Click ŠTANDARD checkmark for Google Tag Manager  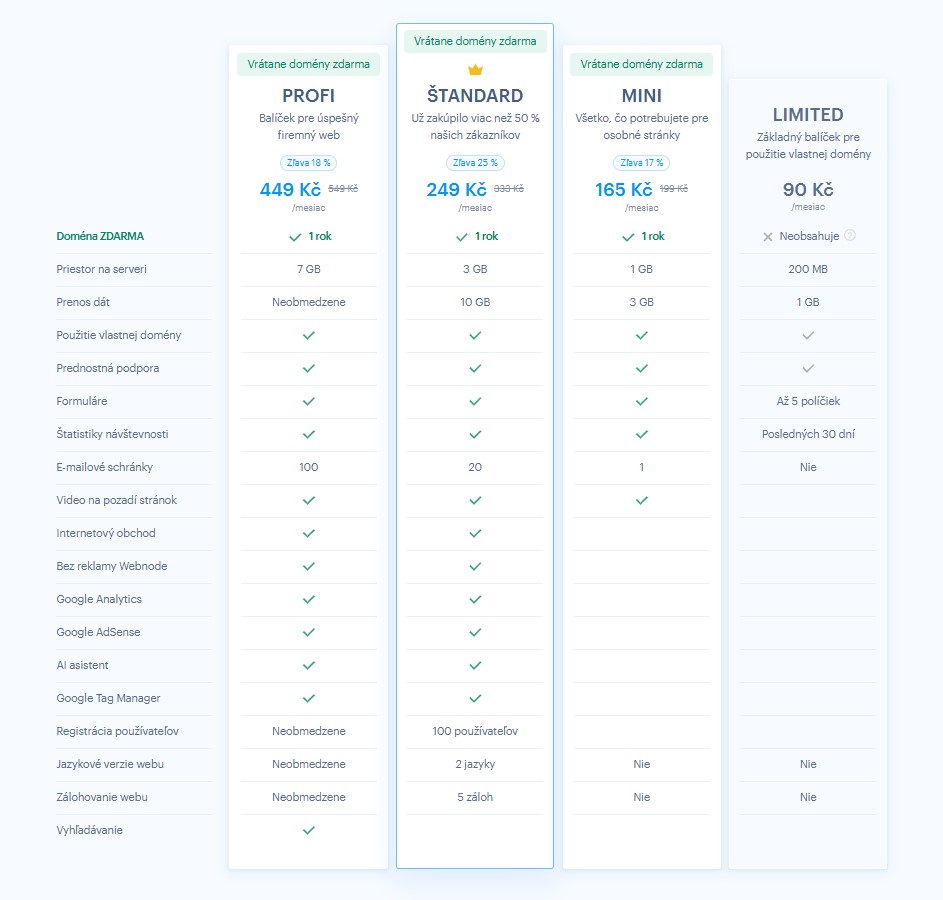click(475, 699)
